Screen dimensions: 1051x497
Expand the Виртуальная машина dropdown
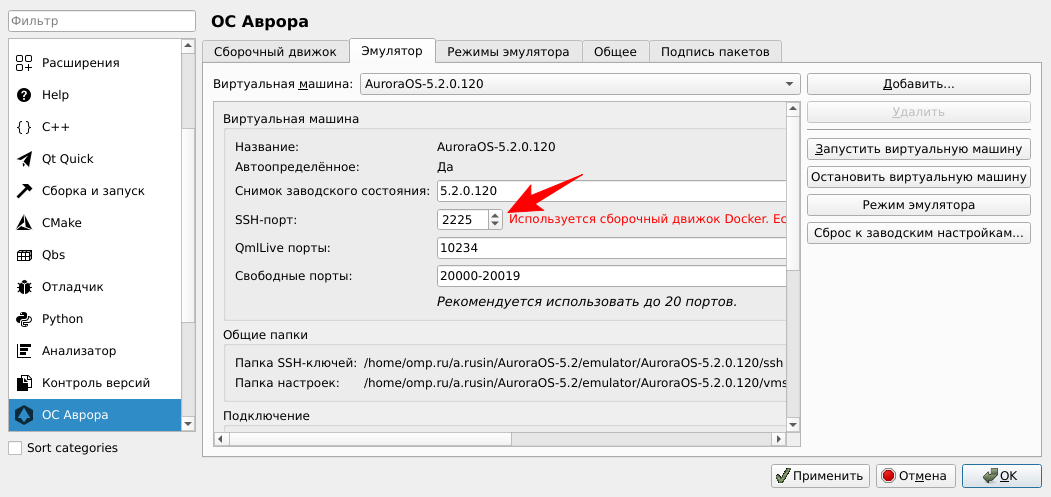789,84
